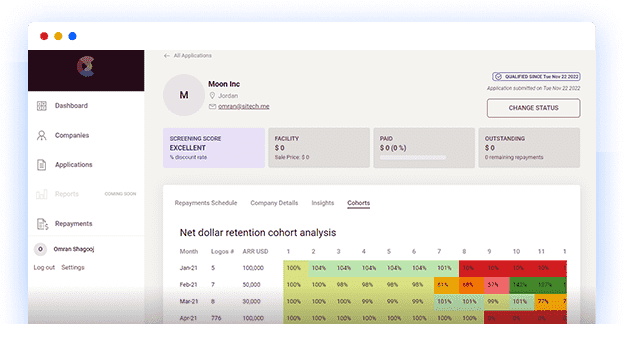
Task: Click the Sale Price: $ 0 text
Action: (x=292, y=158)
